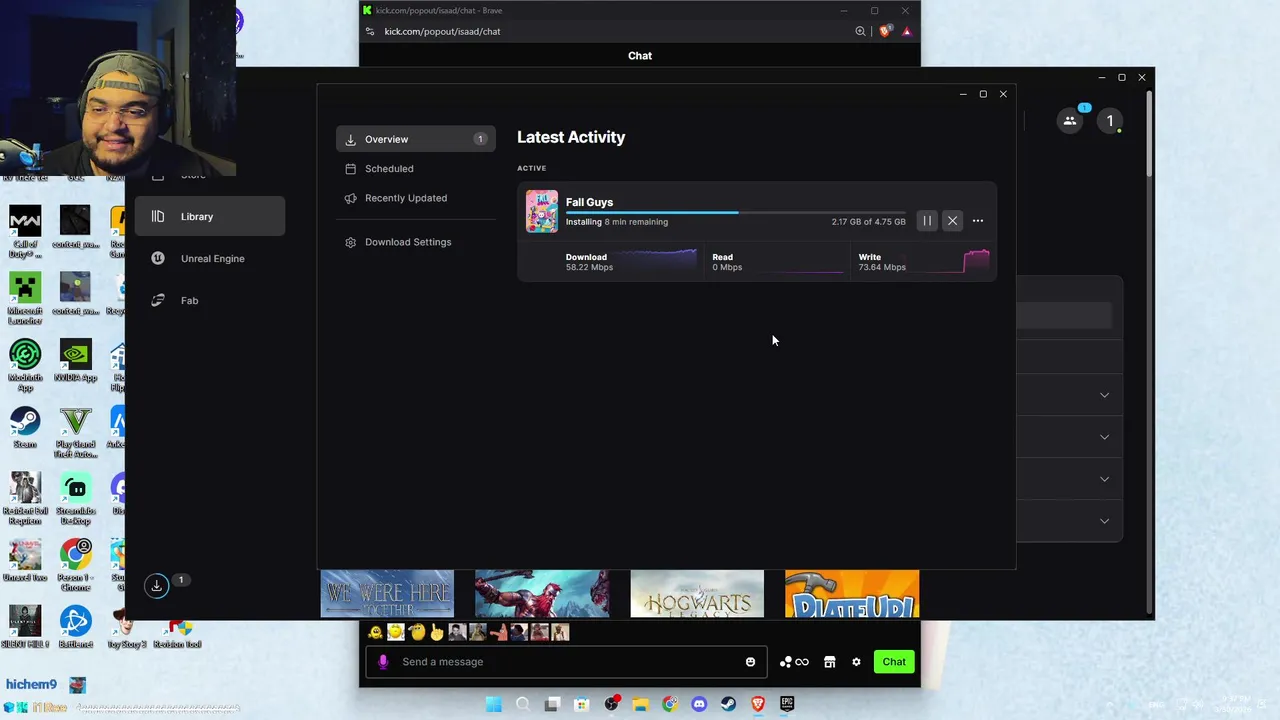Open chat settings gear icon
Viewport: 1280px width, 720px height.
pos(856,661)
